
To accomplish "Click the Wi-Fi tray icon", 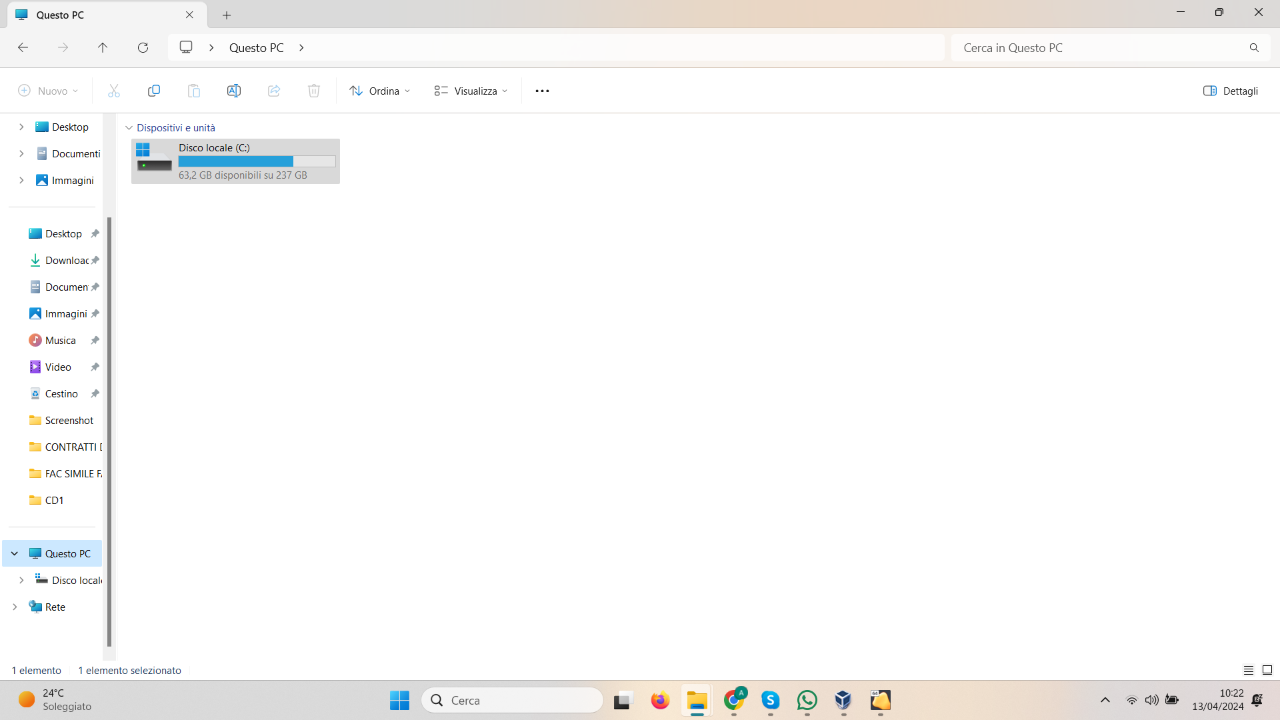I will click(x=1132, y=700).
